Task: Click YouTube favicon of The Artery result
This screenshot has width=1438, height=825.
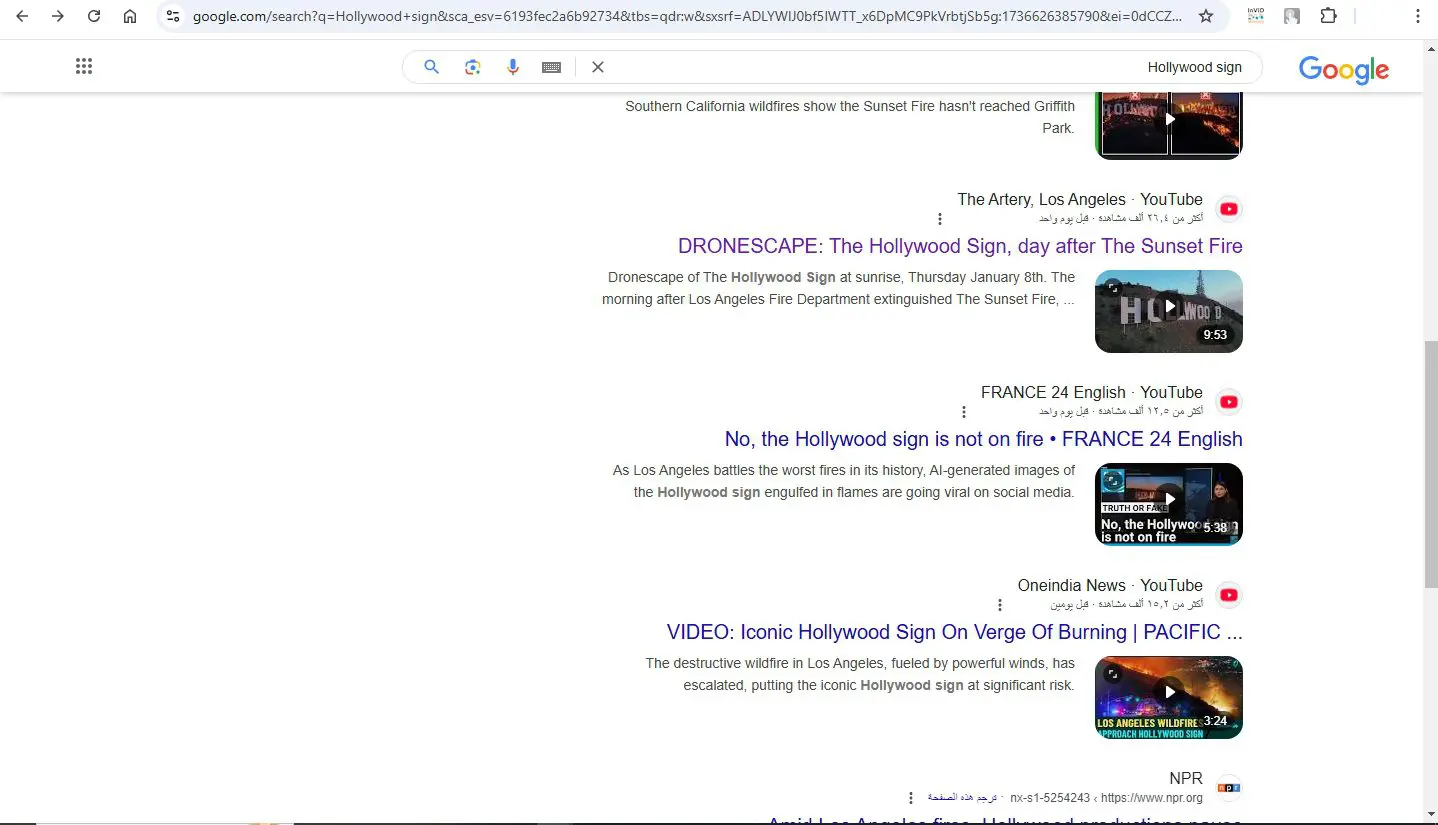Action: (x=1229, y=209)
